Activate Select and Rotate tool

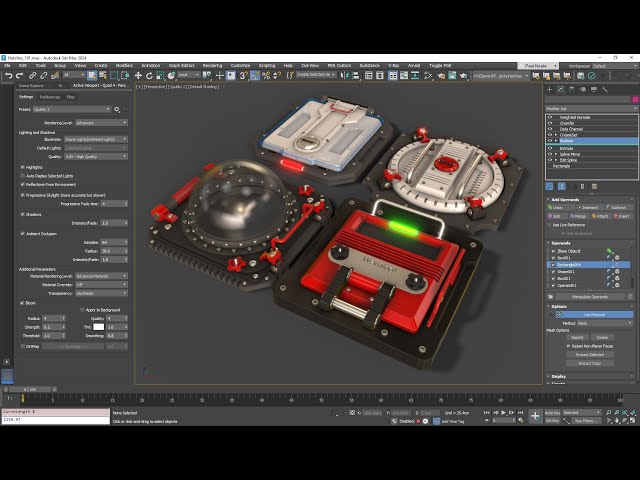point(149,76)
